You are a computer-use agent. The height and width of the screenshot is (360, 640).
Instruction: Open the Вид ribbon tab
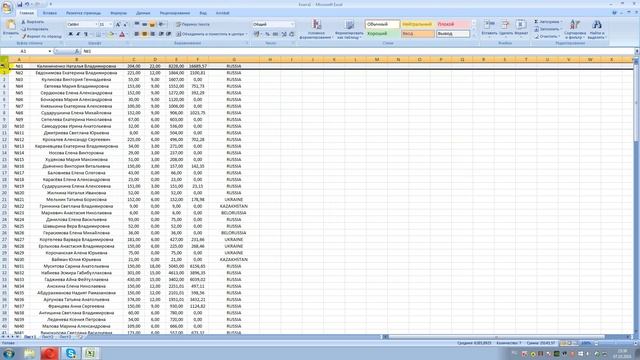point(203,13)
